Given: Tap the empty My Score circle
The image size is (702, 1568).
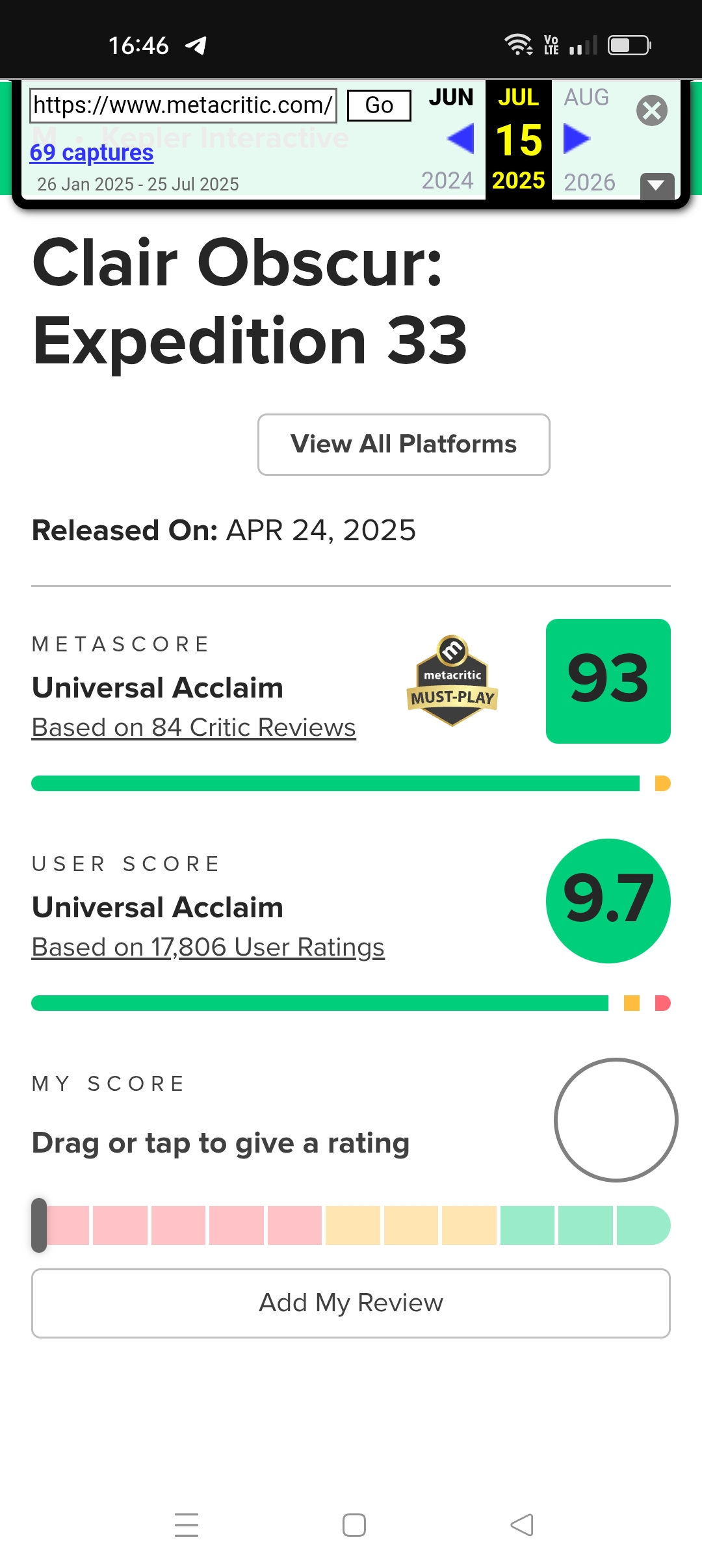Looking at the screenshot, I should (616, 1120).
